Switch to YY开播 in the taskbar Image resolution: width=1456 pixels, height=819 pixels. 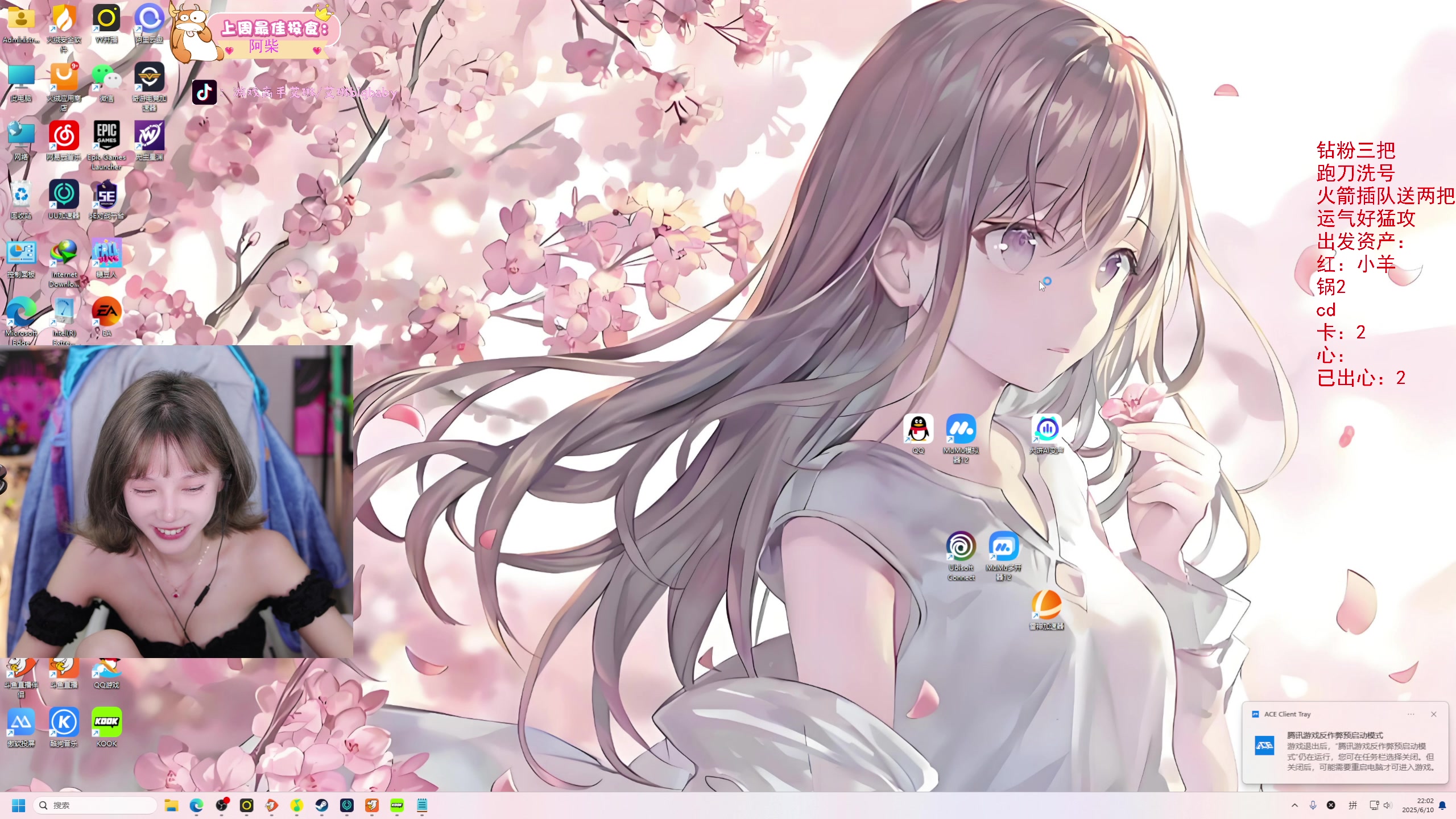click(246, 805)
